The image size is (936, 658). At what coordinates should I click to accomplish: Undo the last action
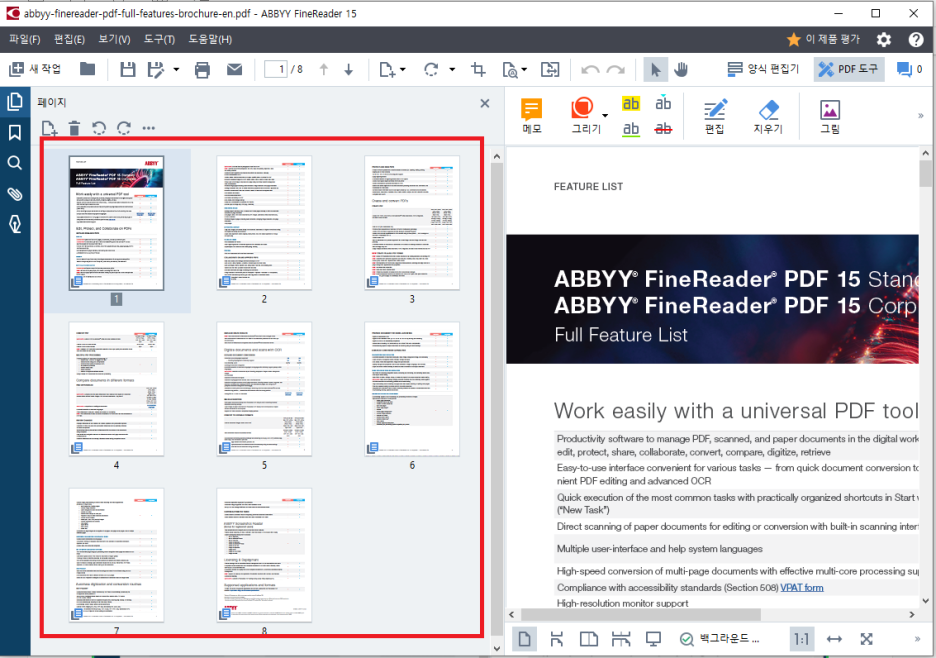[590, 70]
